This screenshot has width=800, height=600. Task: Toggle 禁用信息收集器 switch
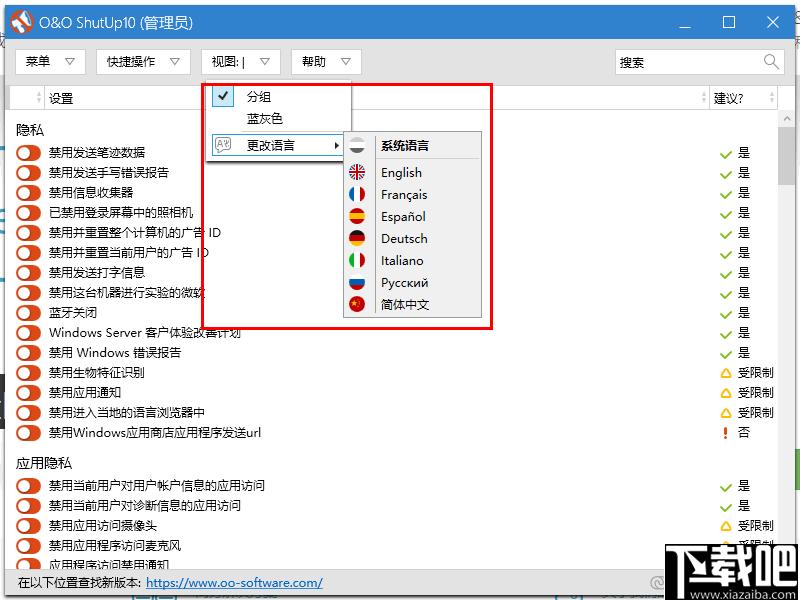point(28,192)
